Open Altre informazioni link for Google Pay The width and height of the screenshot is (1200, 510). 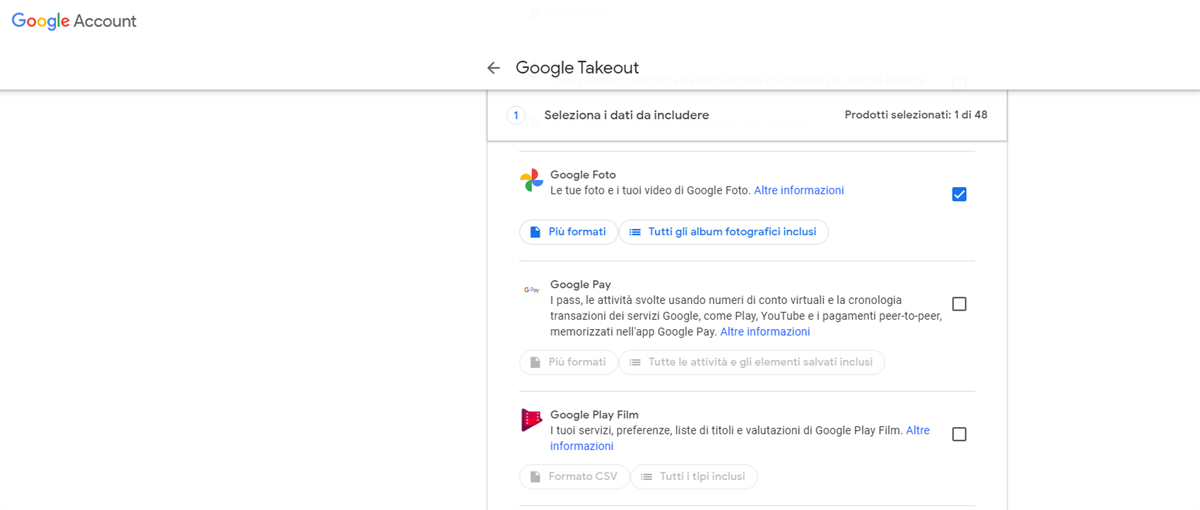click(765, 332)
